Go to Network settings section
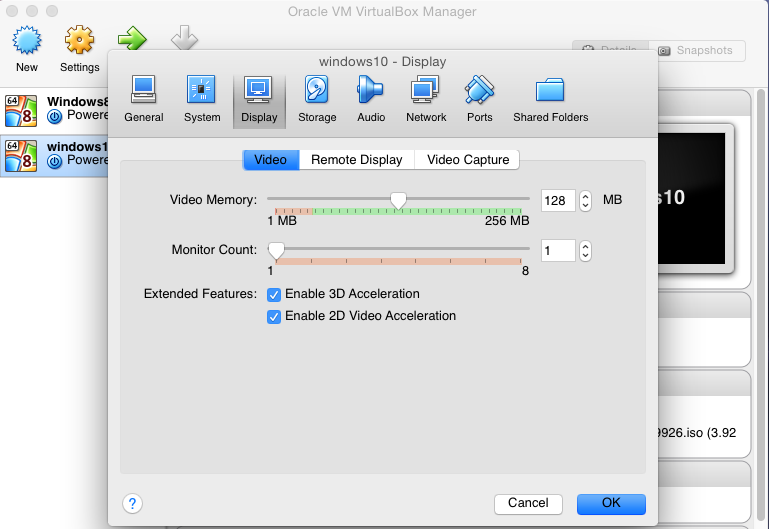769x529 pixels. point(426,100)
